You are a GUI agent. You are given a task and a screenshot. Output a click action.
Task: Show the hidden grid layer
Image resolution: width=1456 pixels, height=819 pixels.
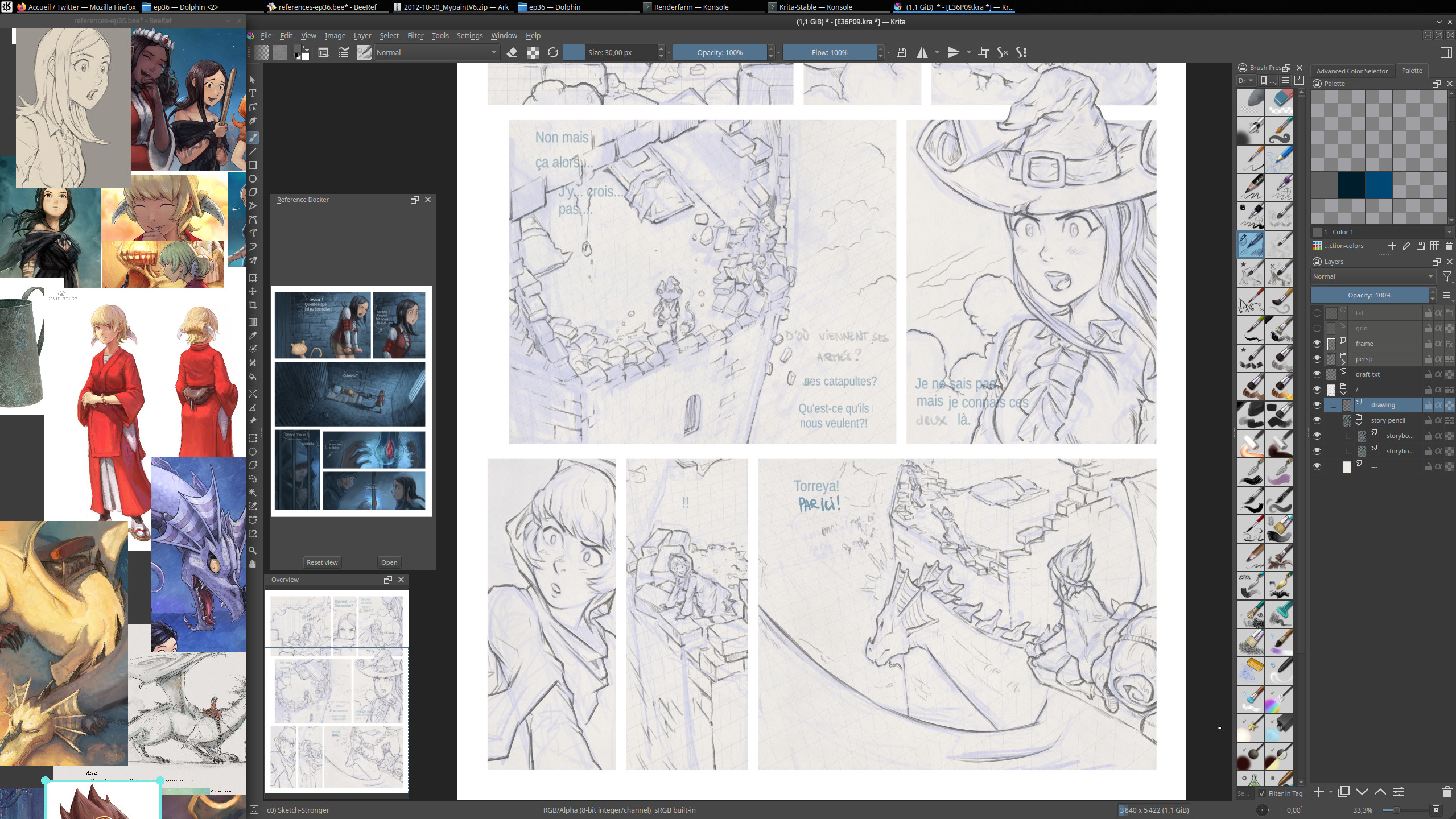point(1317,328)
